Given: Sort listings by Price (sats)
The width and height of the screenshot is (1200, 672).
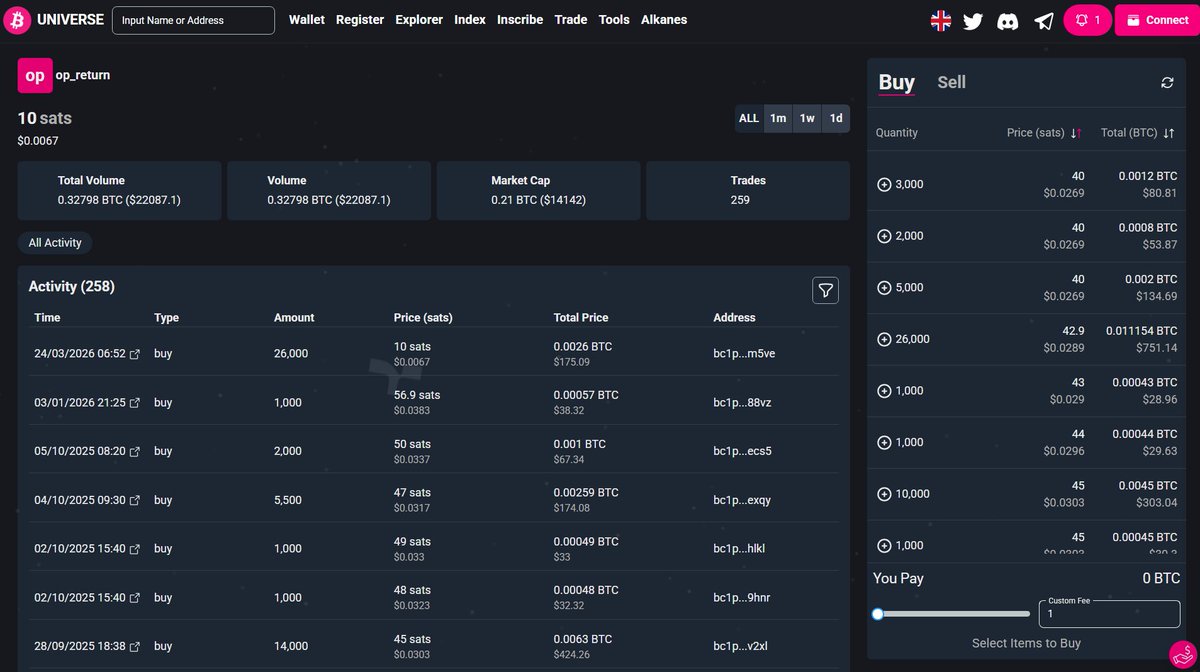Looking at the screenshot, I should click(x=1076, y=133).
